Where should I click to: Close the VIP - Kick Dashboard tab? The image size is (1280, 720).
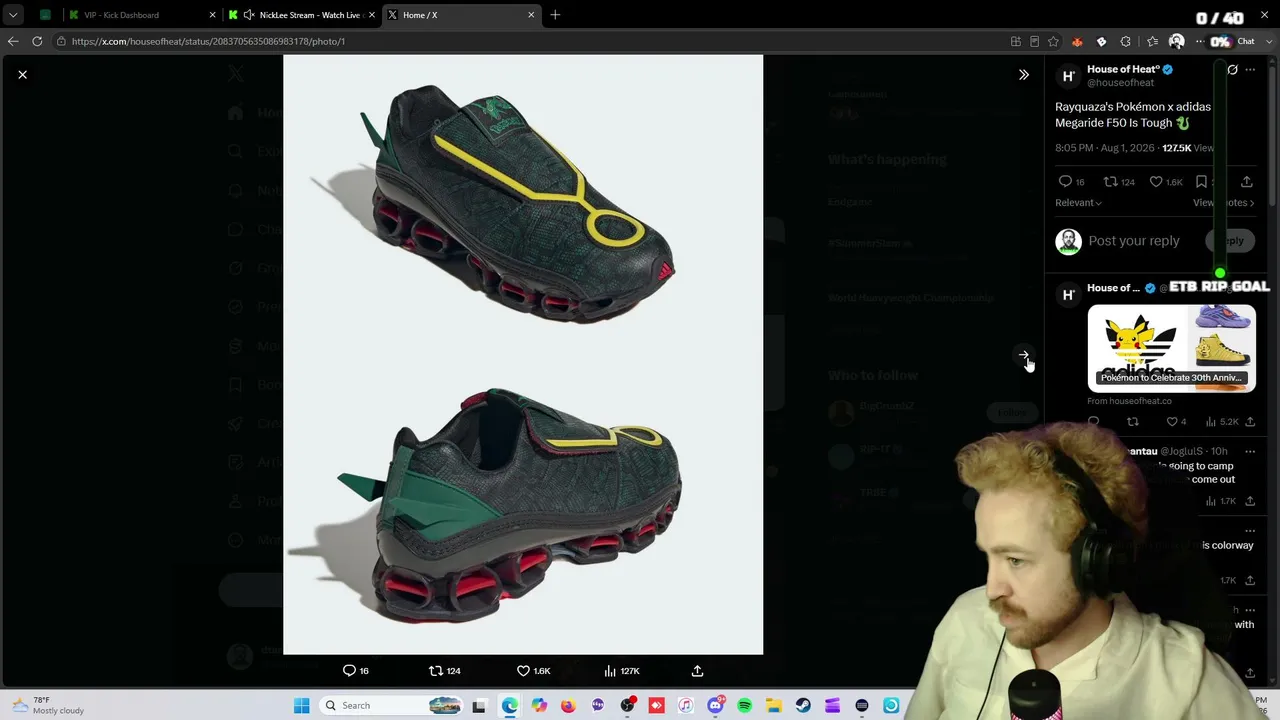[x=212, y=15]
